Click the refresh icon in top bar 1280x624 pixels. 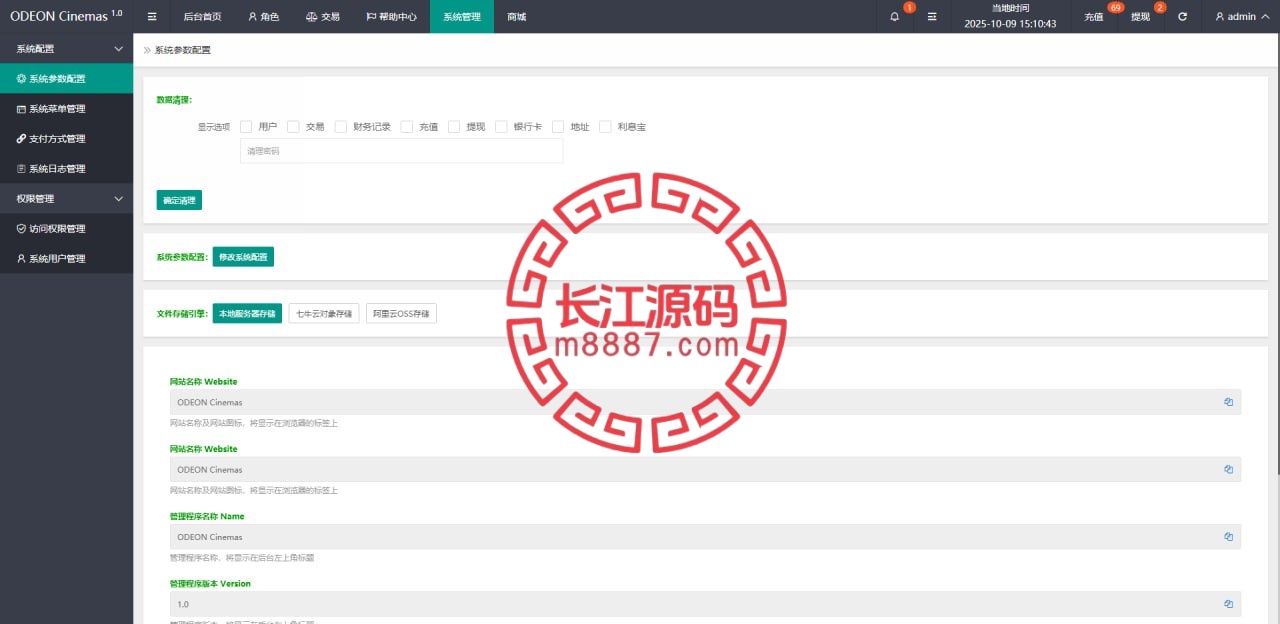click(x=1183, y=17)
